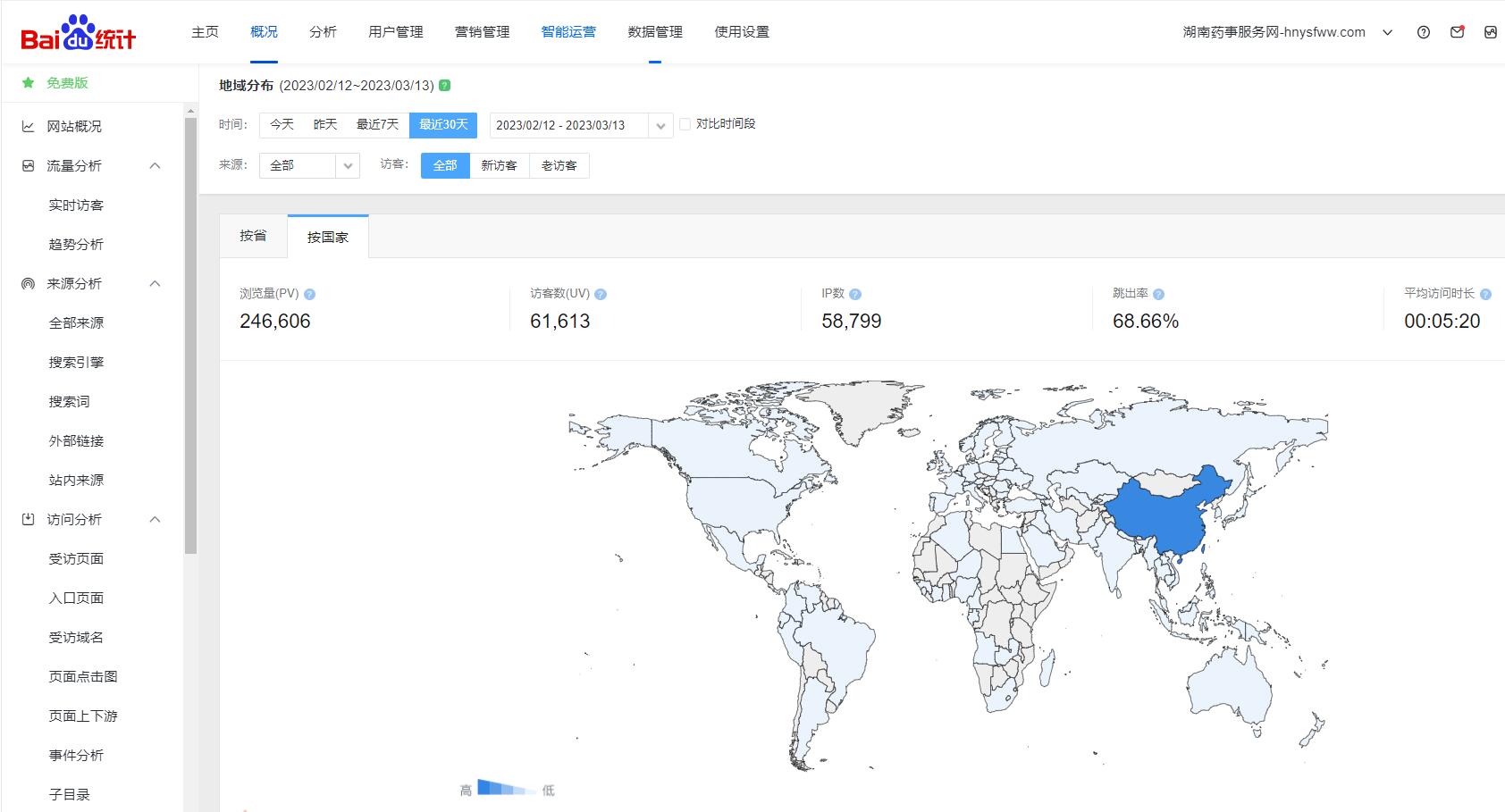Go to 网站概况 in sidebar
This screenshot has height=812, width=1505.
point(74,127)
